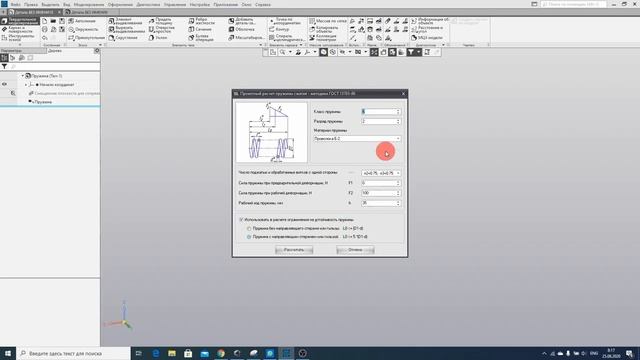Switch to Дерево panel tab
The width and height of the screenshot is (640, 360).
[55, 51]
